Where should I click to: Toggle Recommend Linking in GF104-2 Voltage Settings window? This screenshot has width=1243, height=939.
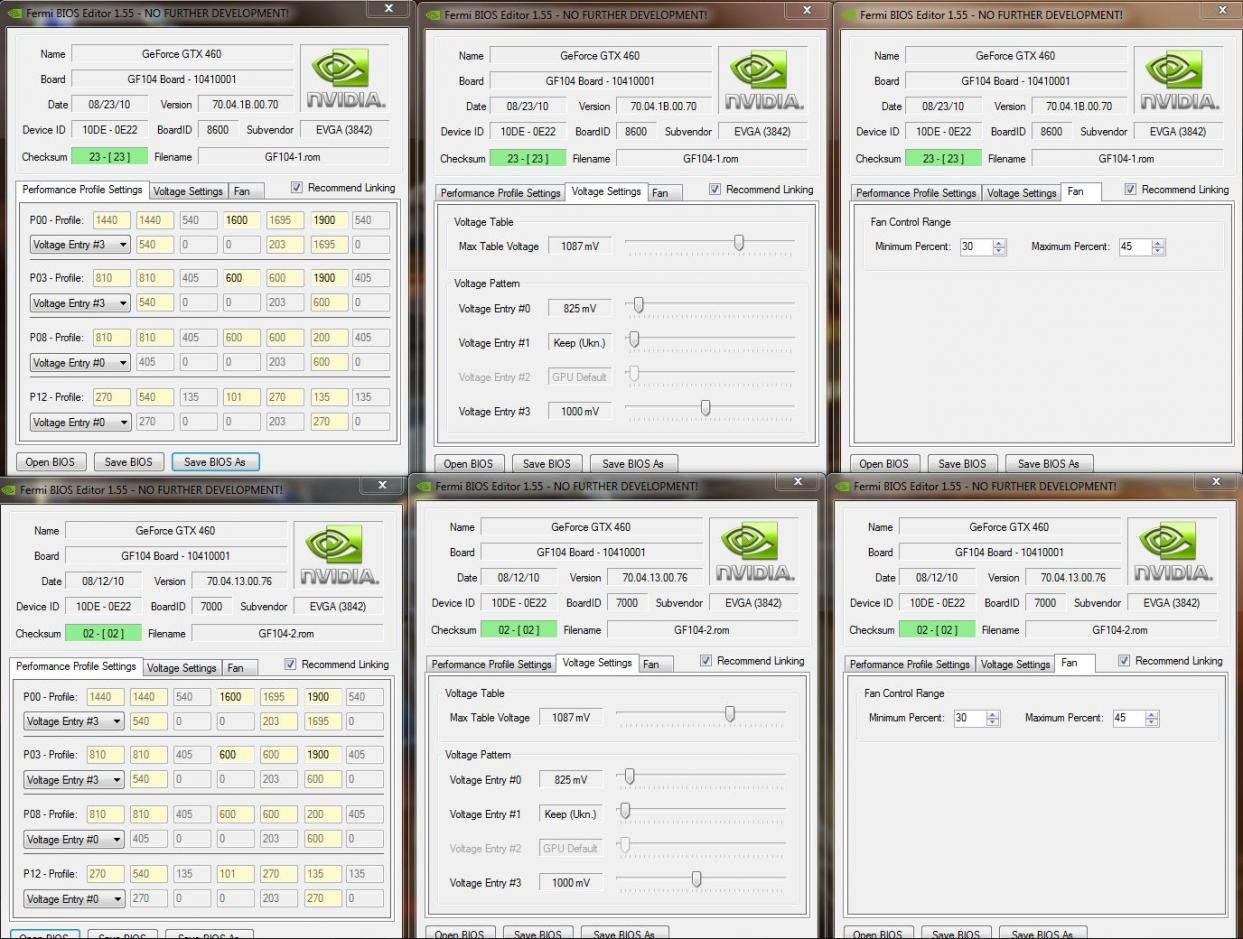(x=706, y=660)
